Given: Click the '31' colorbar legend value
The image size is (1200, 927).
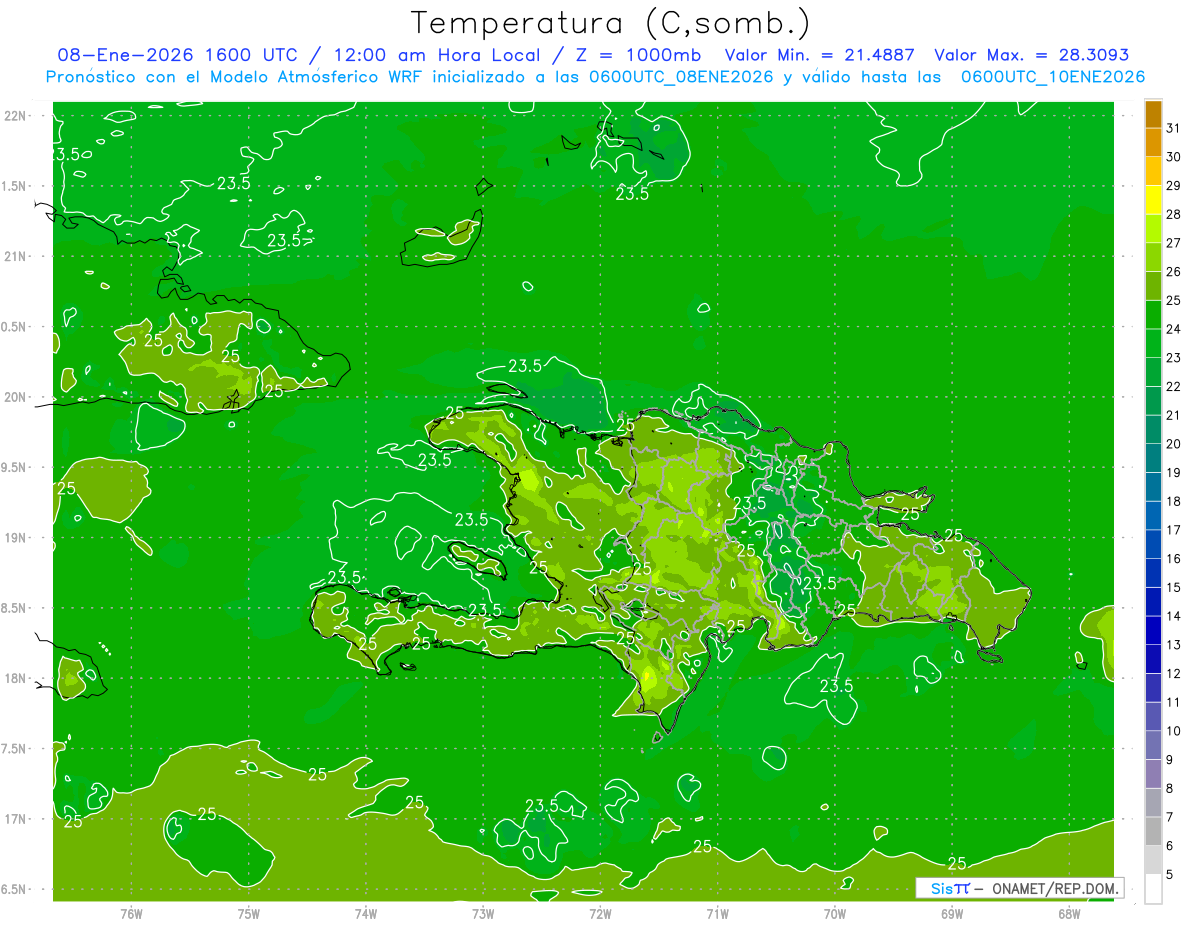Looking at the screenshot, I should 1174,128.
